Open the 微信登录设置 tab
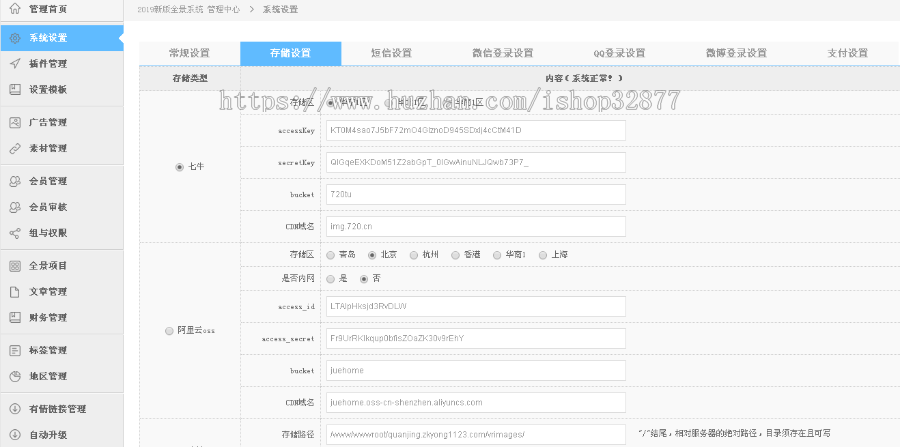The width and height of the screenshot is (900, 447). click(x=503, y=53)
